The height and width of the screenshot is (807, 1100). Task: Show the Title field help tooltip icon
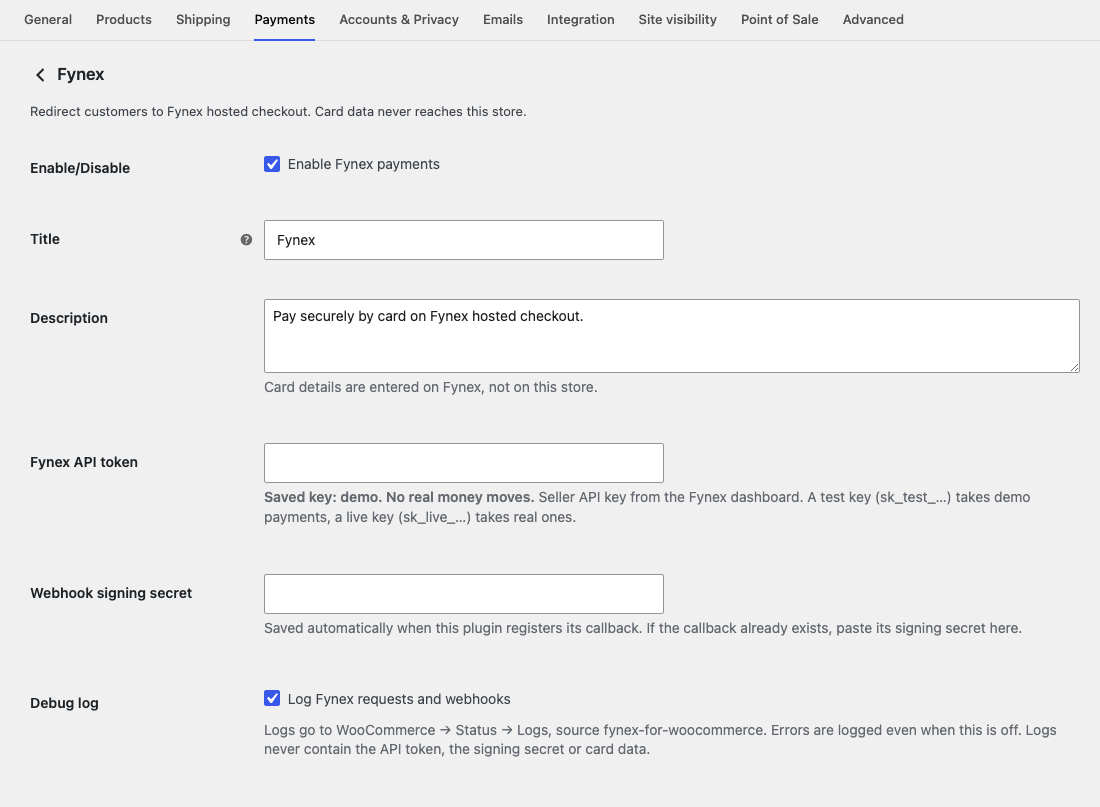pos(246,240)
